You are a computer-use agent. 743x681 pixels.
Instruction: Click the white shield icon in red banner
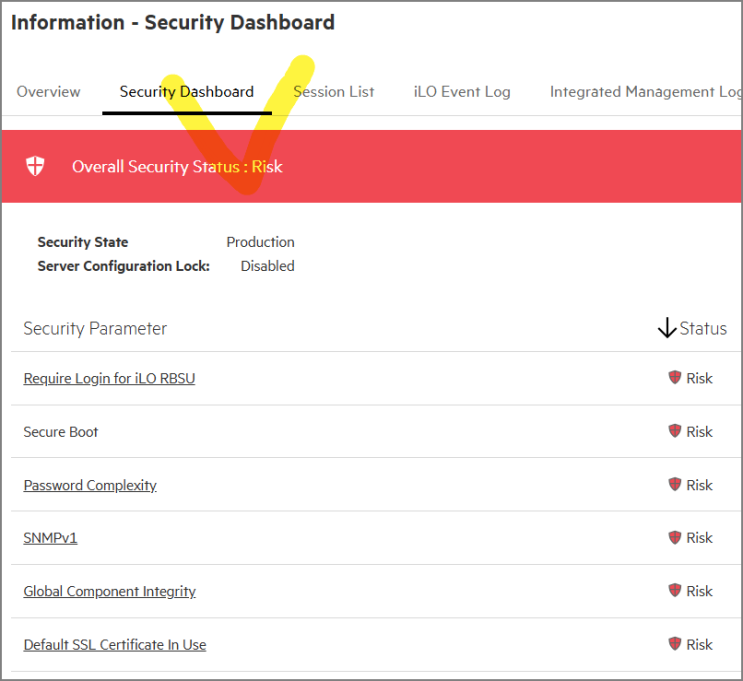35,166
